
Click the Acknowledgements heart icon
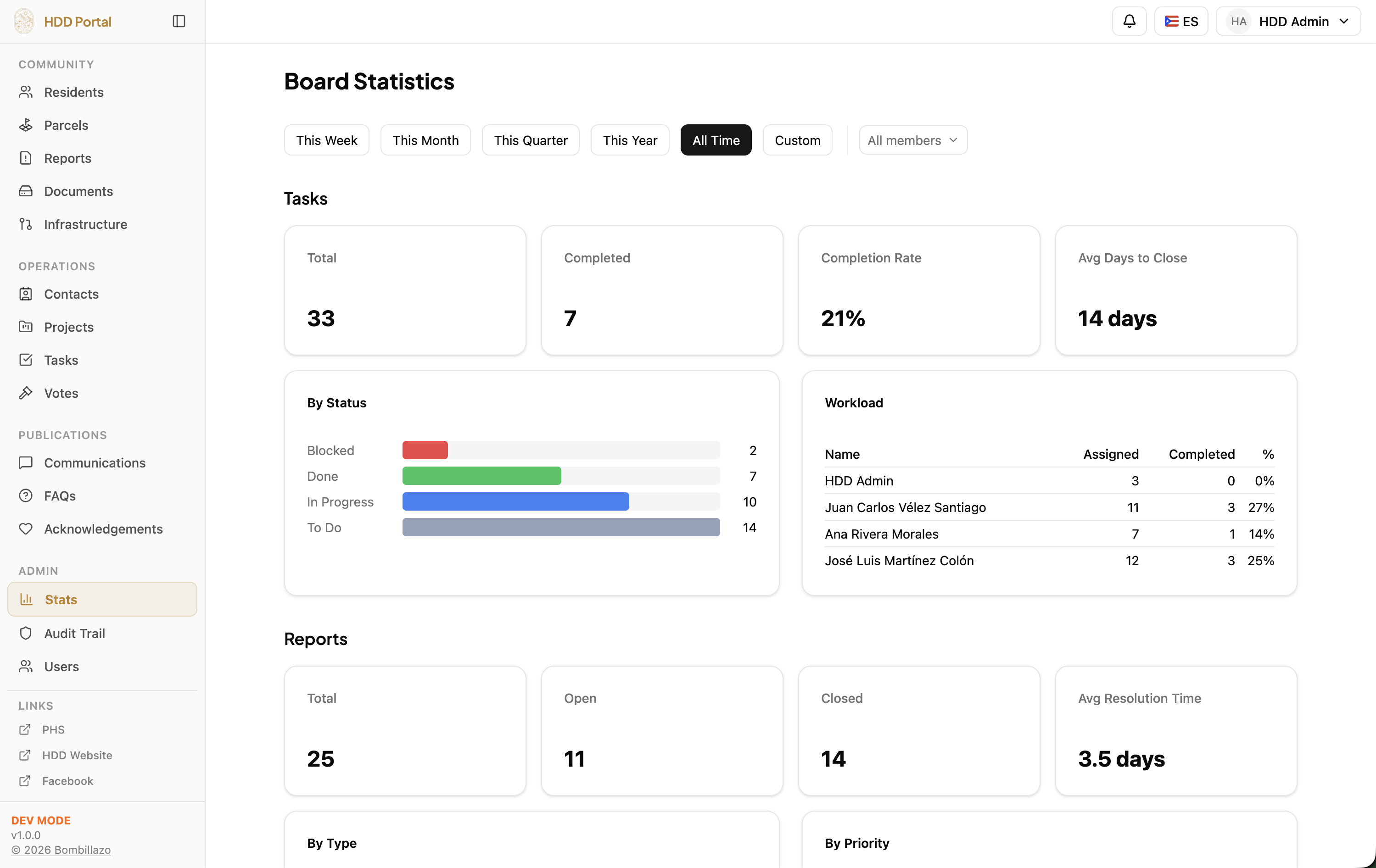point(26,529)
